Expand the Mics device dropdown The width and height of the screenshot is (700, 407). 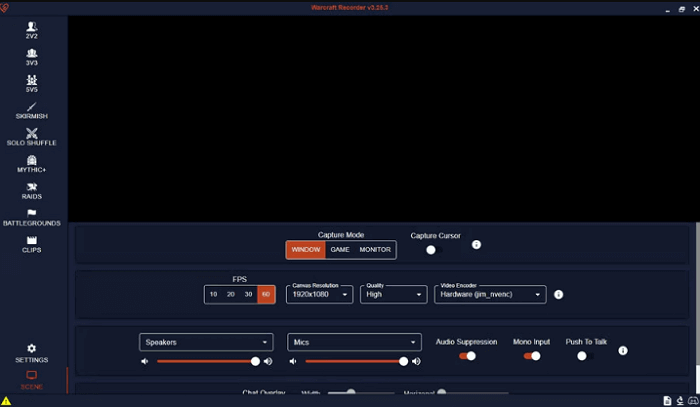(x=354, y=342)
